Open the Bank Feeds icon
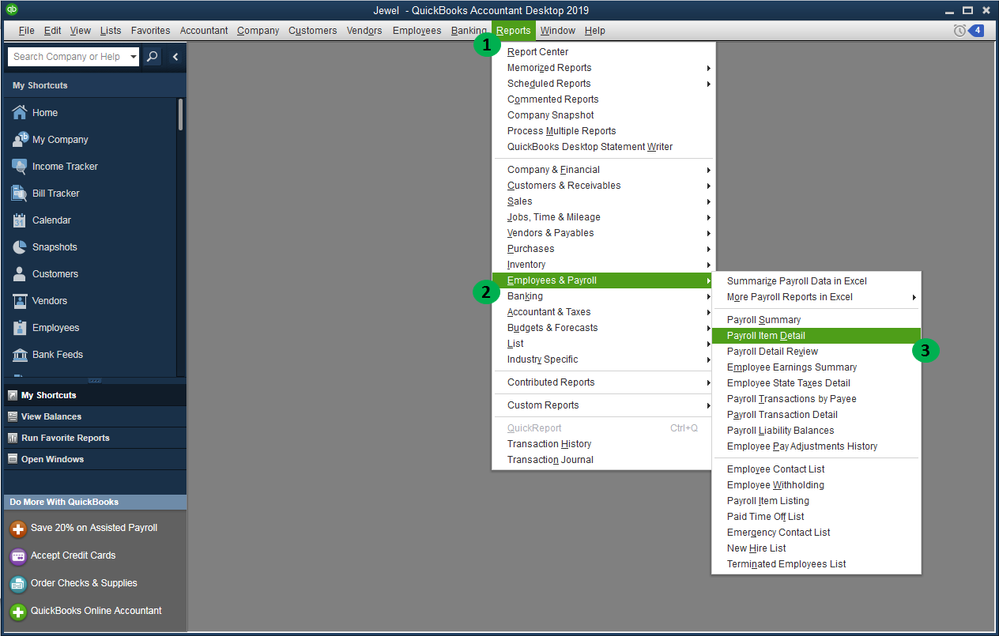The image size is (999, 636). pos(20,354)
